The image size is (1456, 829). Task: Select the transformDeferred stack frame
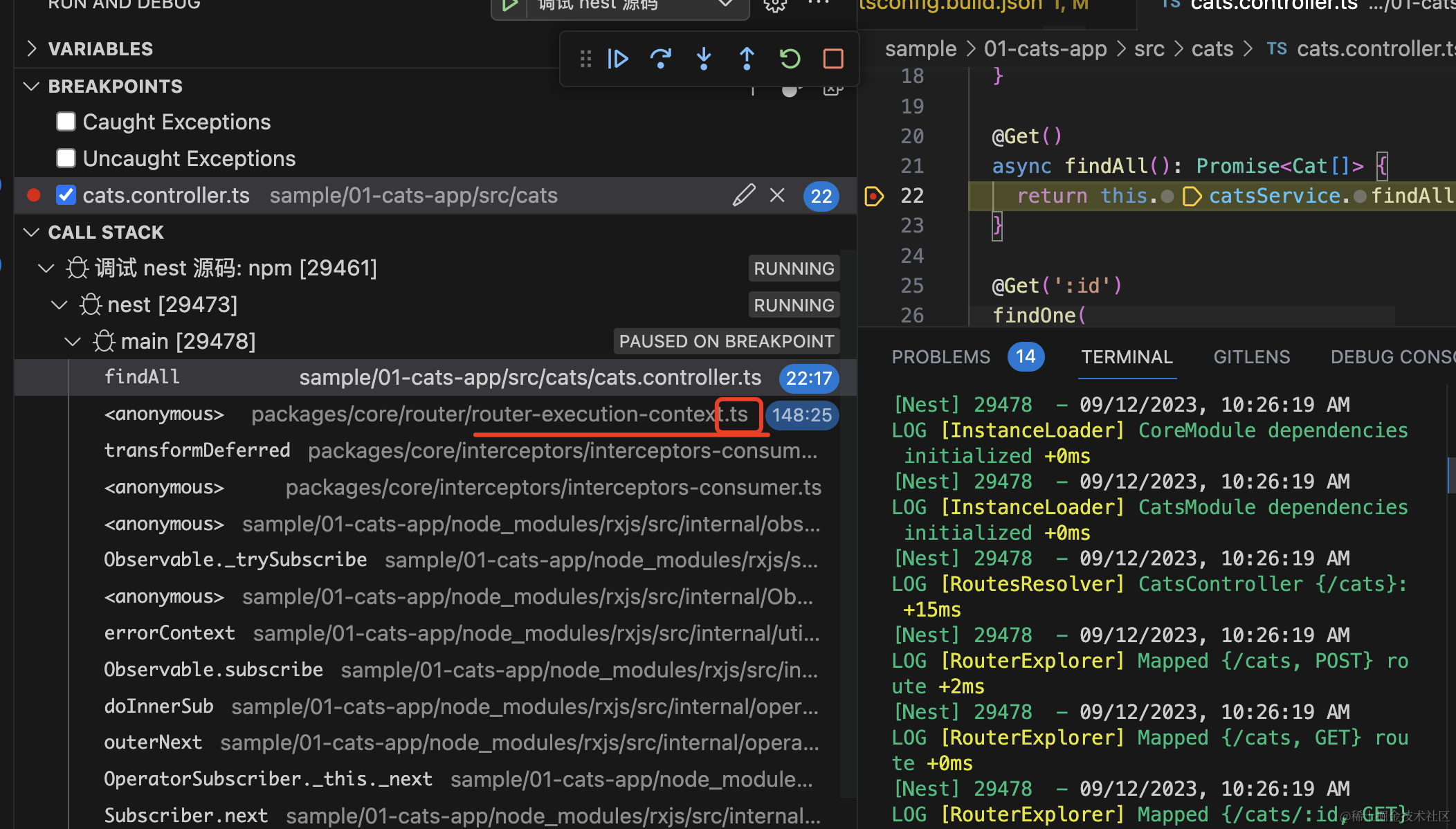pyautogui.click(x=197, y=450)
